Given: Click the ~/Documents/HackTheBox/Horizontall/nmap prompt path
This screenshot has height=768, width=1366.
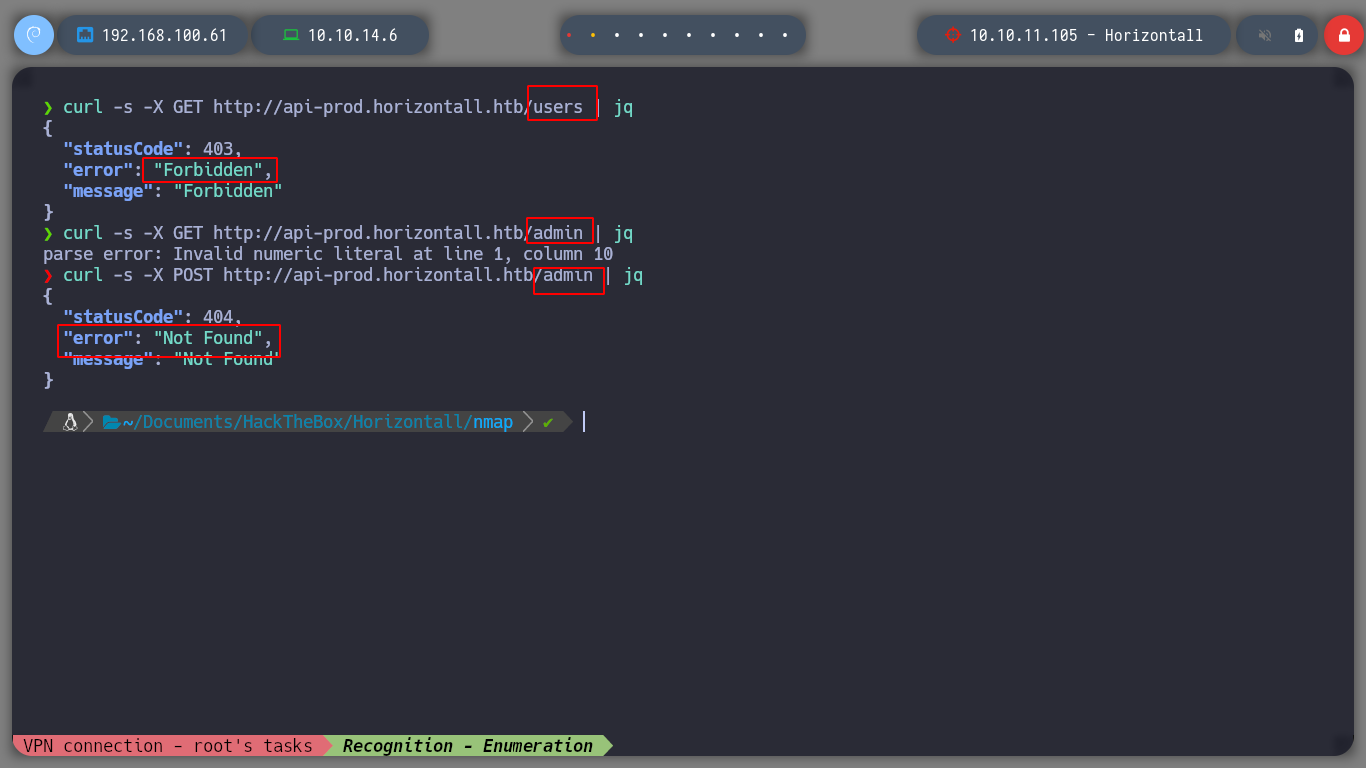Looking at the screenshot, I should 318,422.
